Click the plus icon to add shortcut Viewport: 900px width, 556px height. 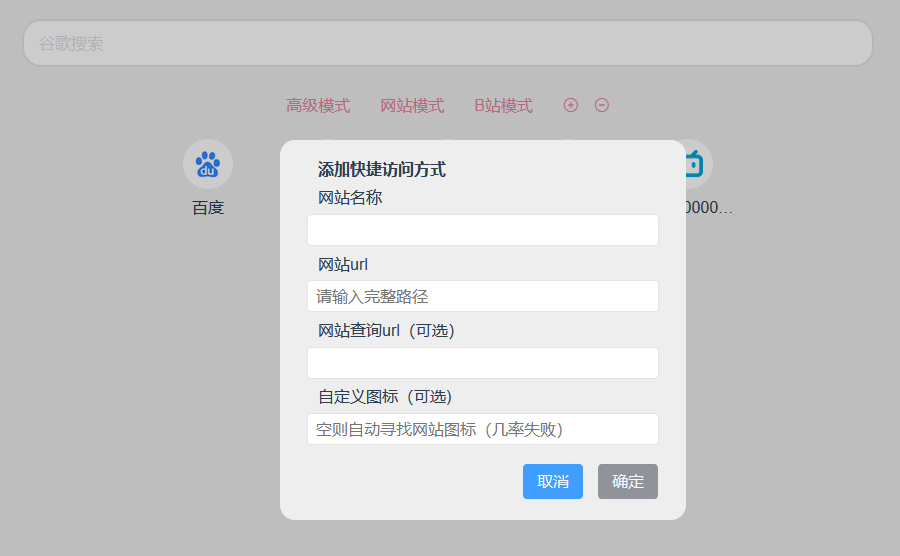pyautogui.click(x=571, y=105)
